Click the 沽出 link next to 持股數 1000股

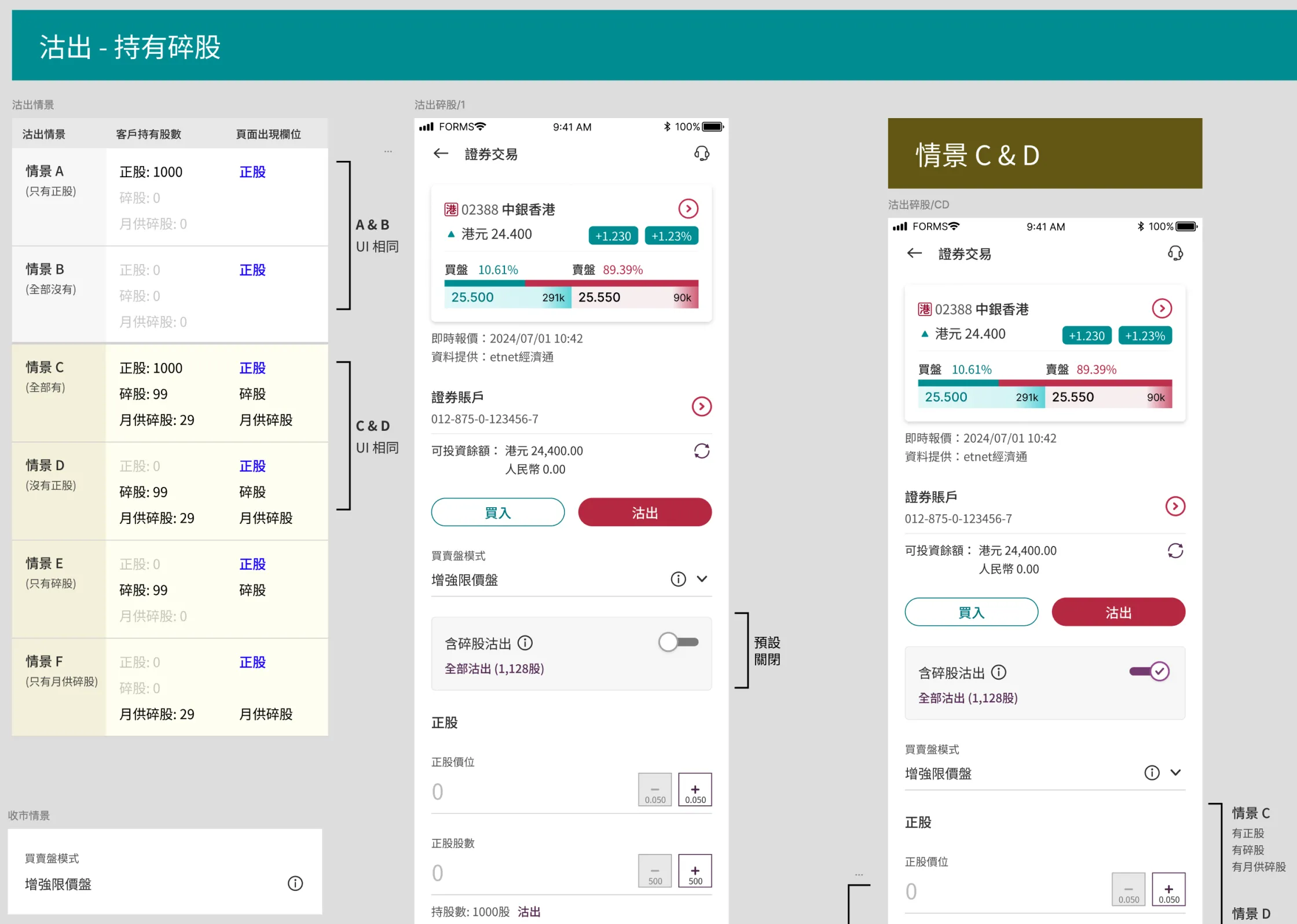[x=528, y=911]
